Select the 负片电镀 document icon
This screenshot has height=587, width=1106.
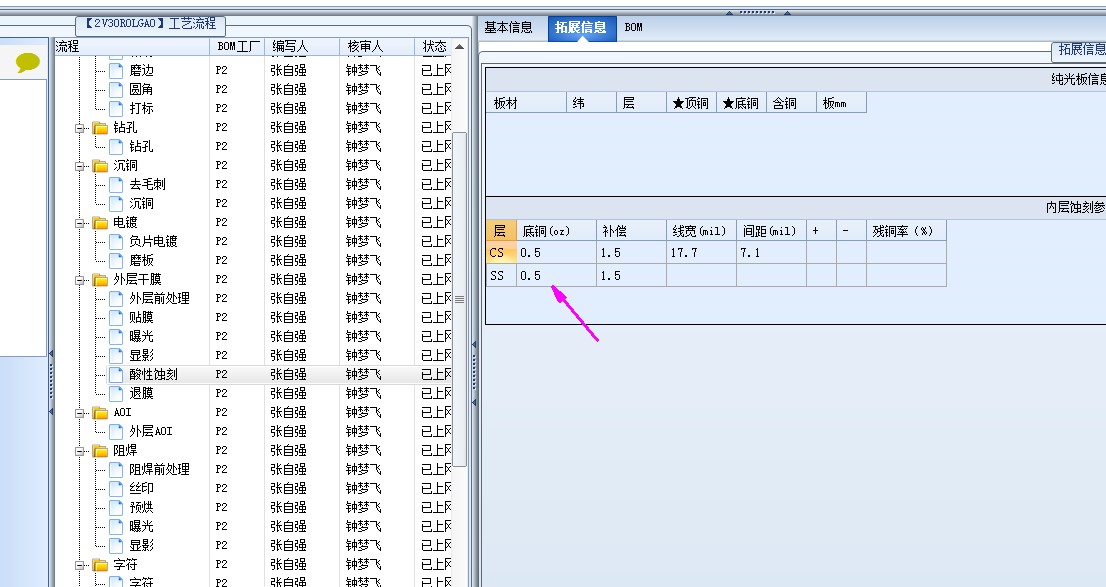tap(116, 242)
